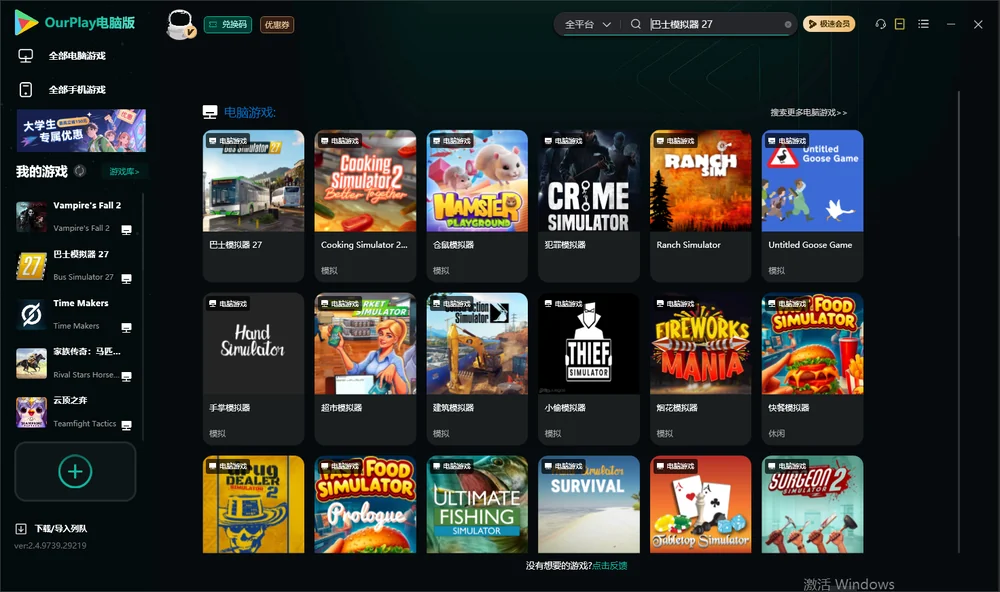Click the vertical scrollbar on results
The width and height of the screenshot is (1000, 592).
(958, 322)
